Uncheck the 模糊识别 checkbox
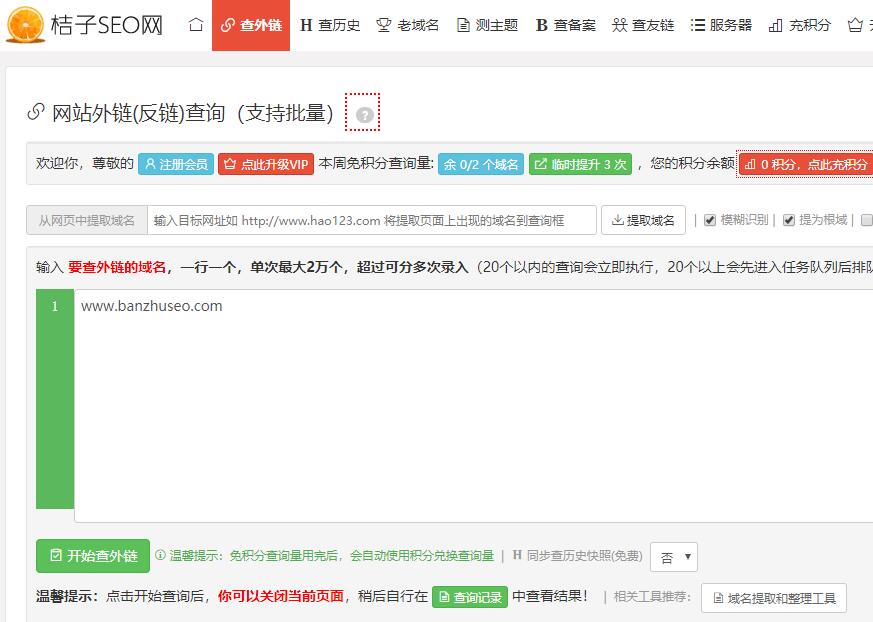Viewport: 873px width, 622px height. (708, 219)
